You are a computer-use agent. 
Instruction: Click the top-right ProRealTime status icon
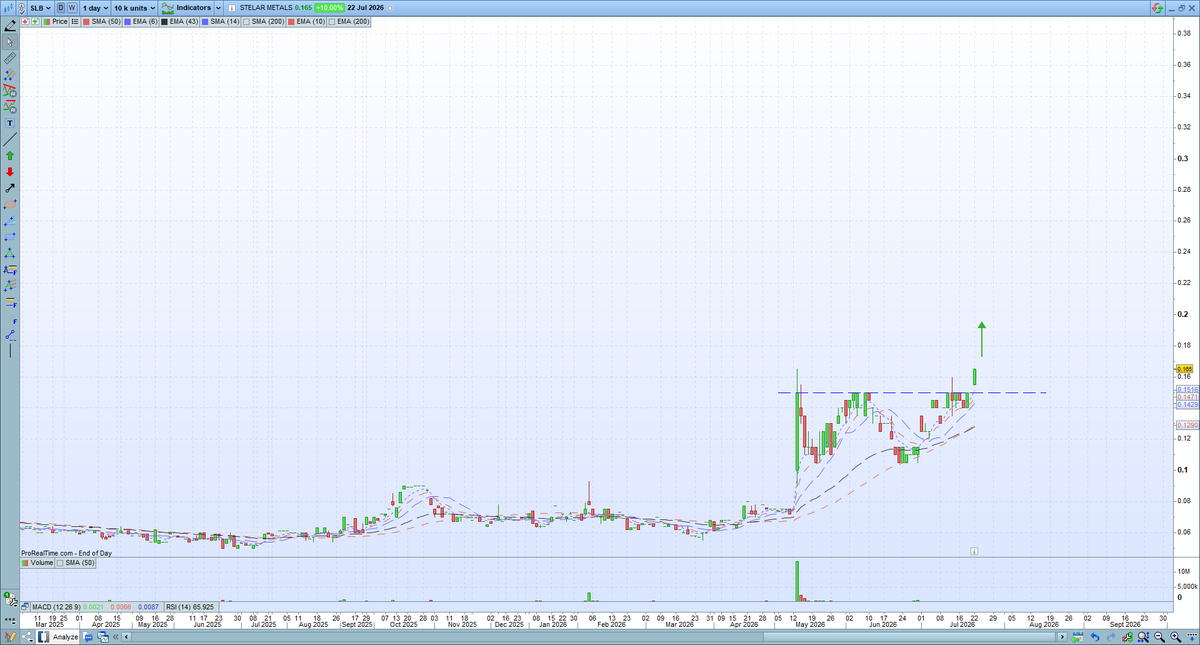point(1157,7)
